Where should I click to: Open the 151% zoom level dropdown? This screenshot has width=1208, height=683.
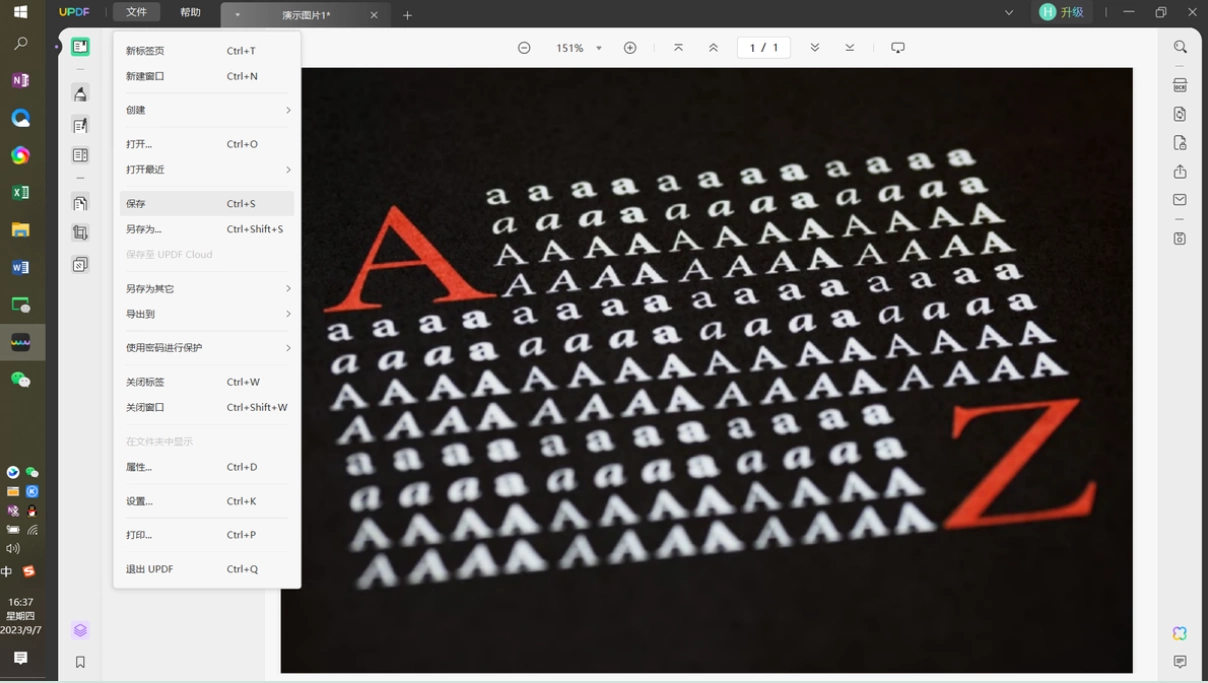click(x=579, y=48)
